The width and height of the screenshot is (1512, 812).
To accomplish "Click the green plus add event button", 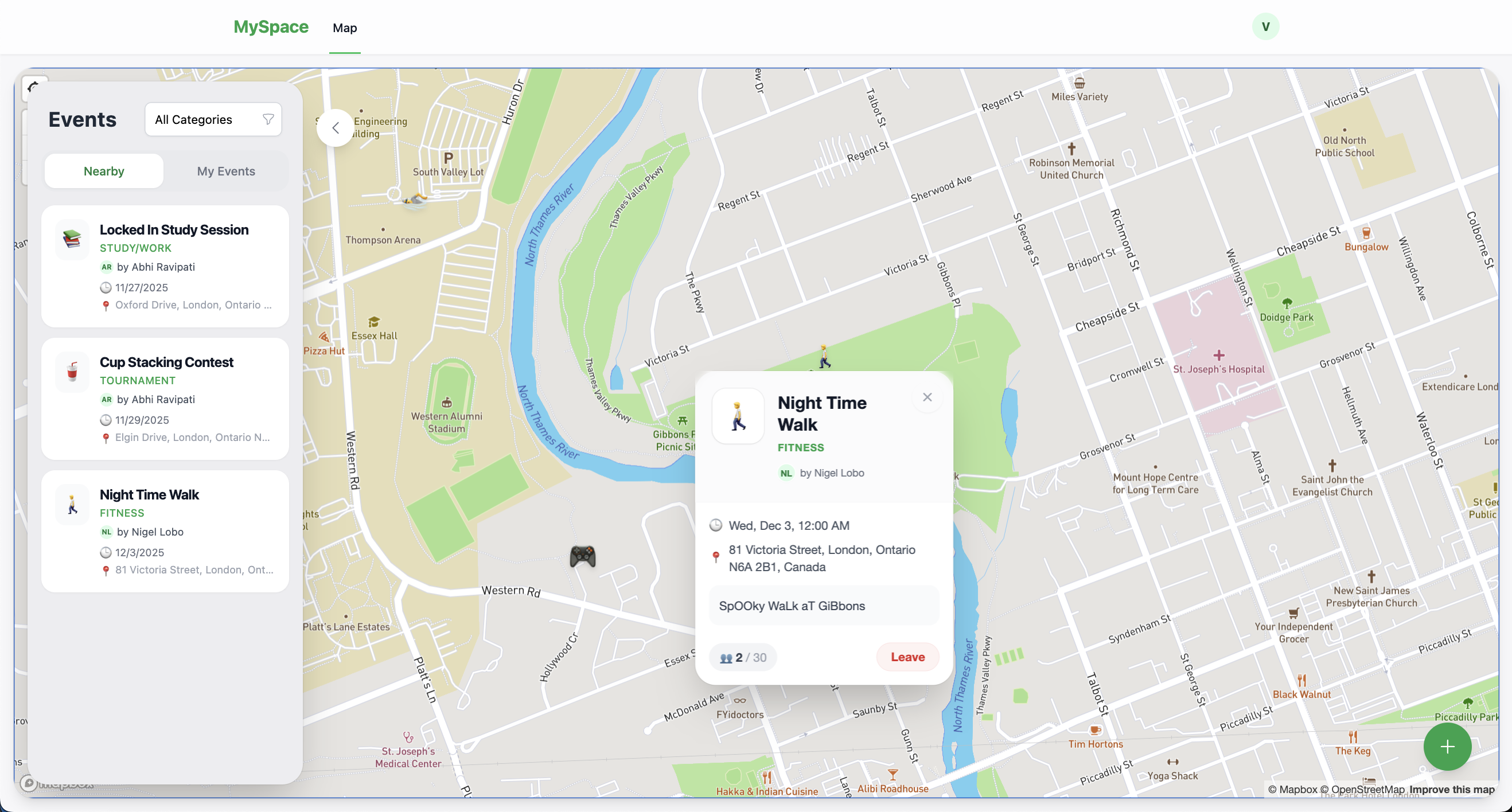I will (1447, 746).
